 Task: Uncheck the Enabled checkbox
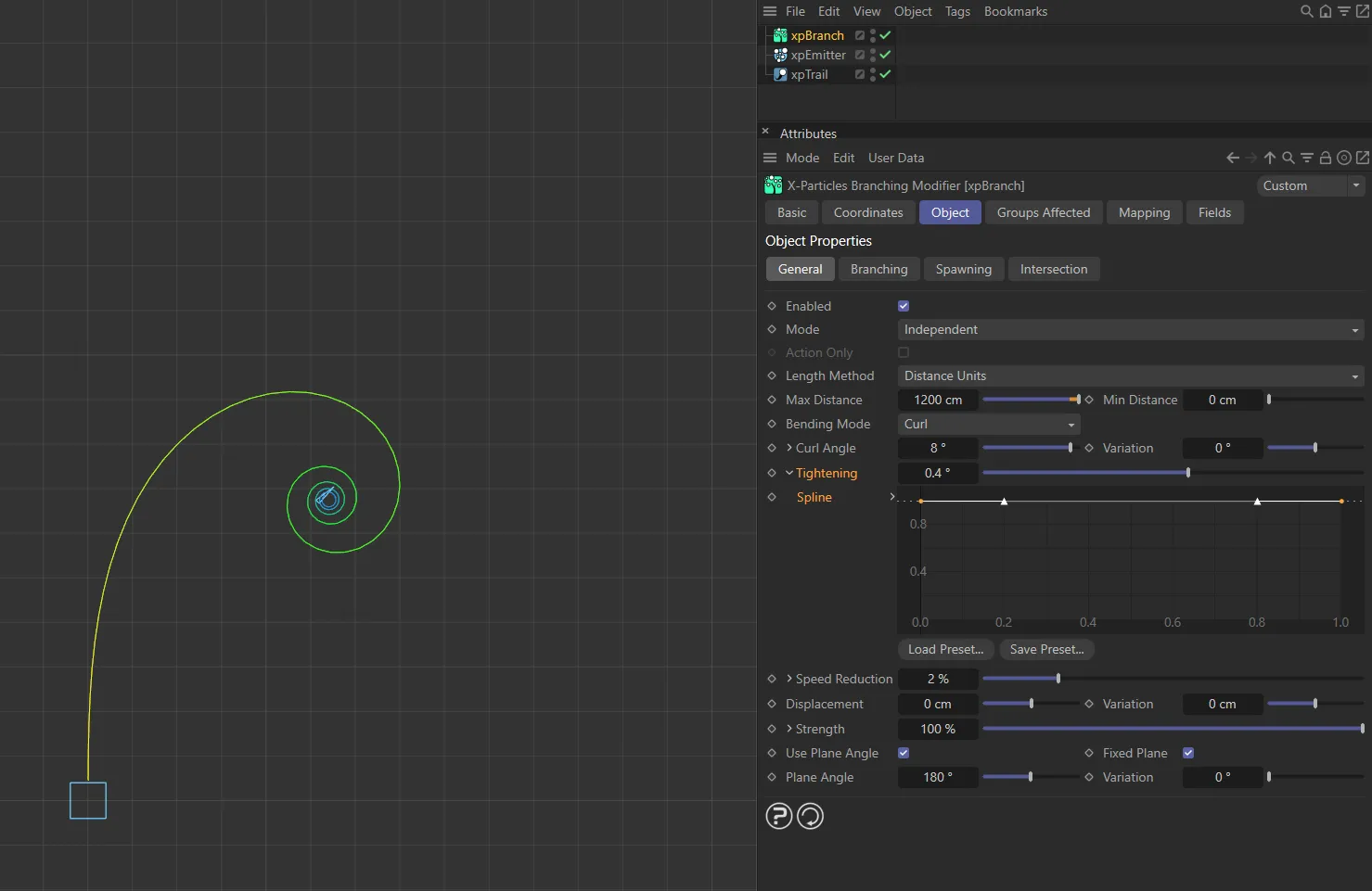[x=904, y=306]
